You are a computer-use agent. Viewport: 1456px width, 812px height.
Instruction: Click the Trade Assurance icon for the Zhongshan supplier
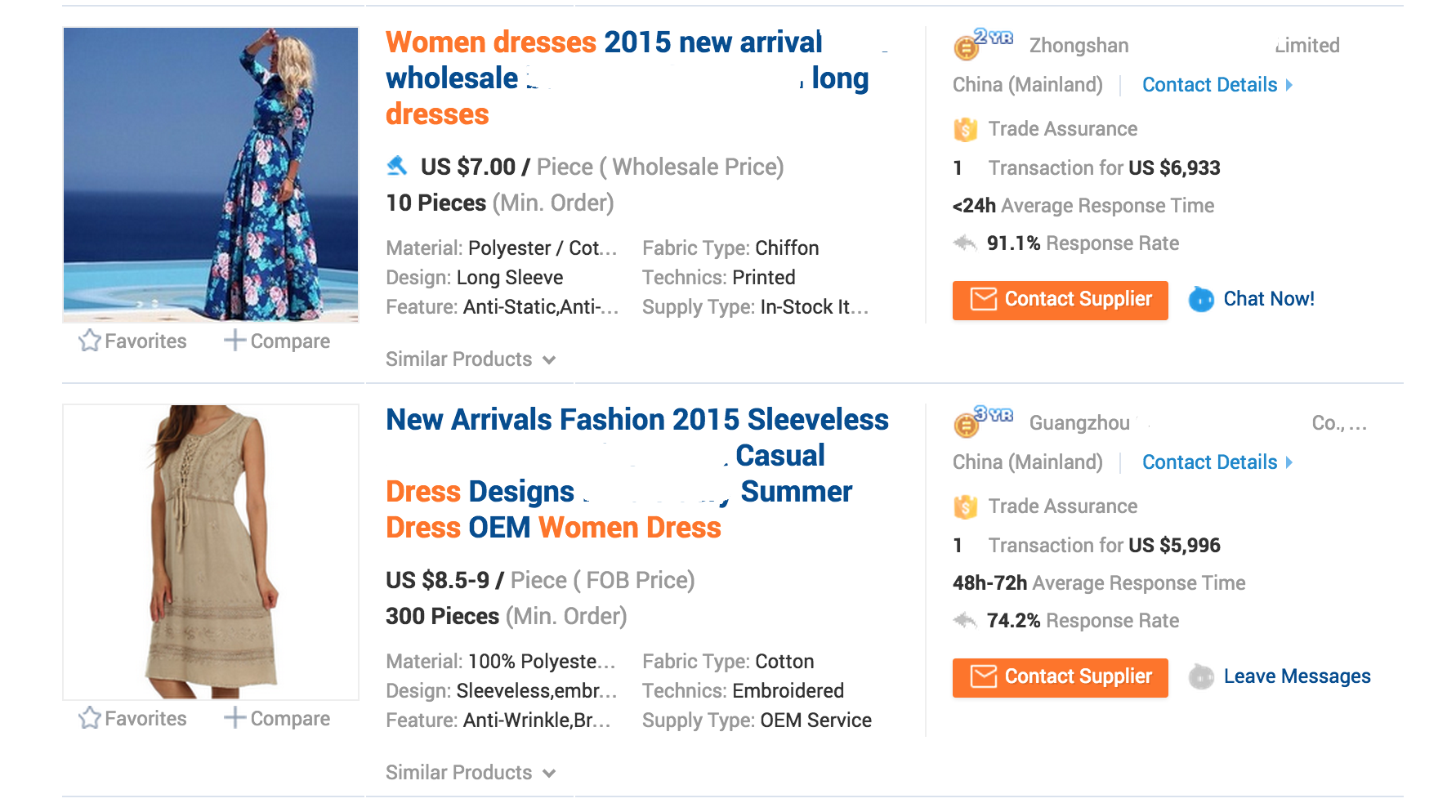pos(965,129)
